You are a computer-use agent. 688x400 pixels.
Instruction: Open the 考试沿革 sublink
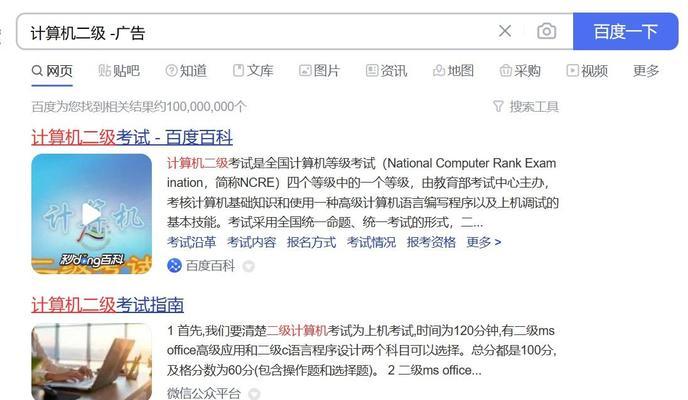pos(192,242)
